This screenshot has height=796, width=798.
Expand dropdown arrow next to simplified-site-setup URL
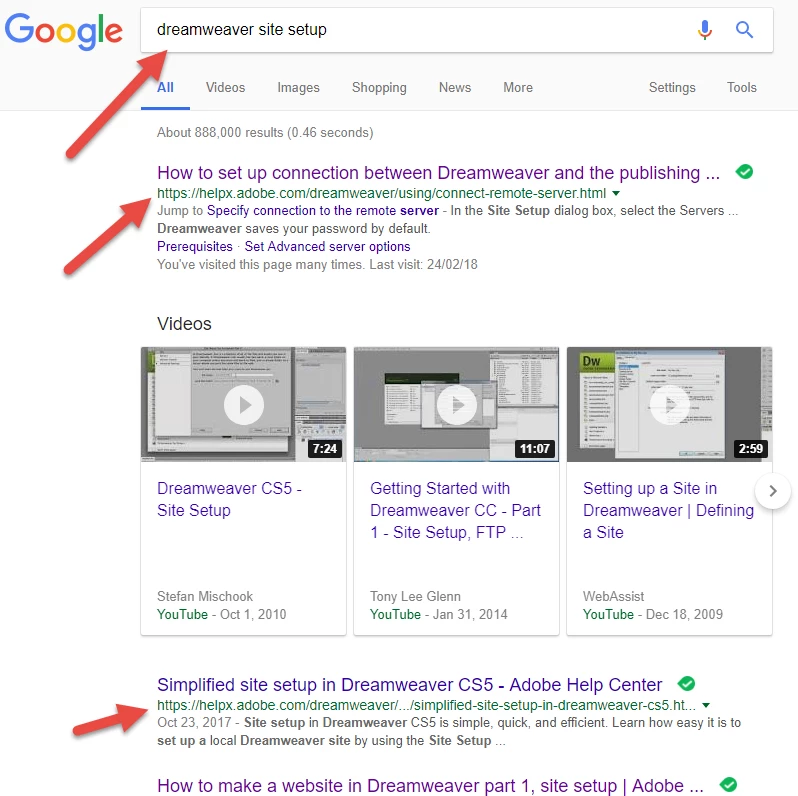tap(706, 705)
